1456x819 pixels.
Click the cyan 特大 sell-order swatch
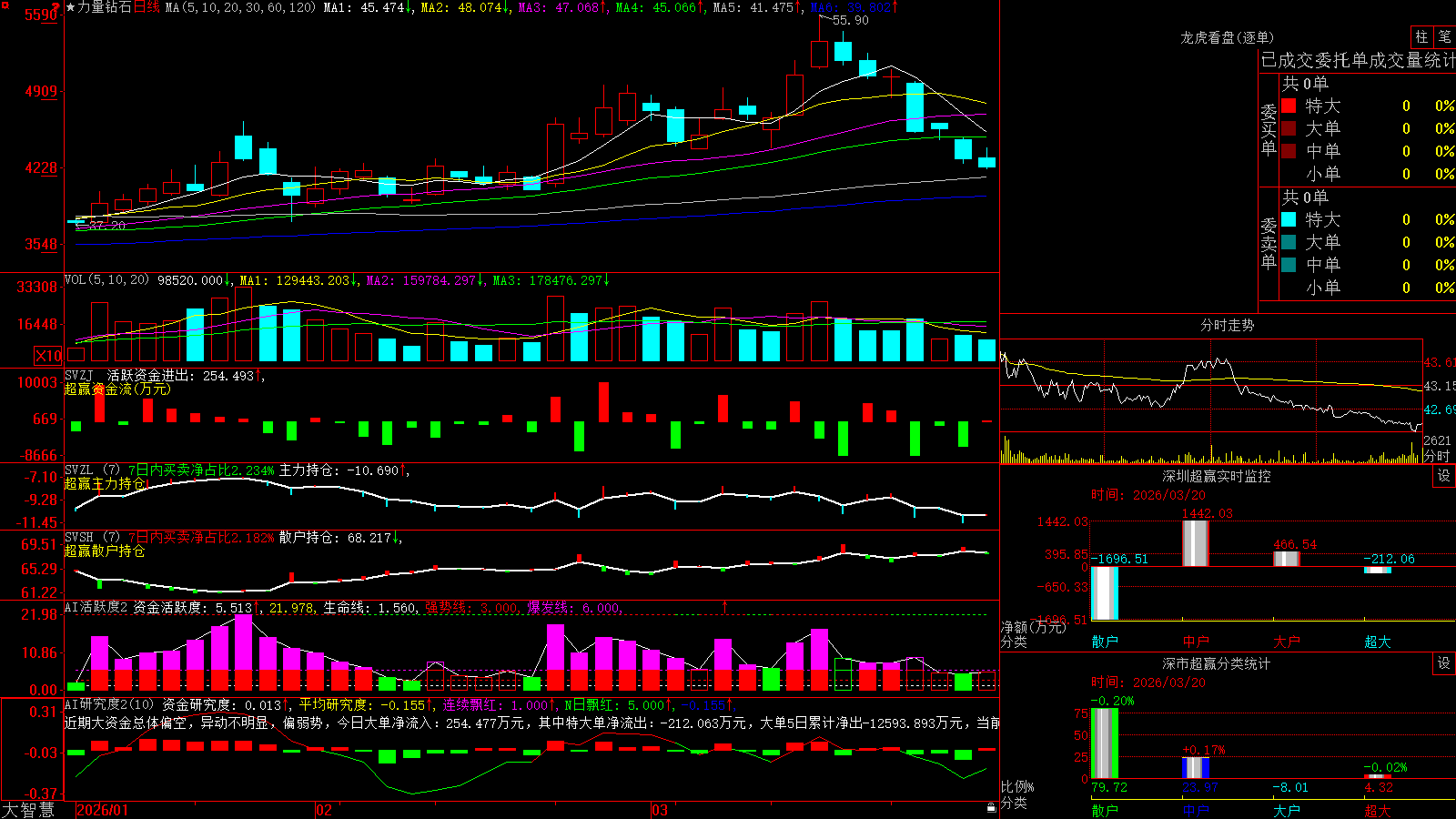(1289, 219)
